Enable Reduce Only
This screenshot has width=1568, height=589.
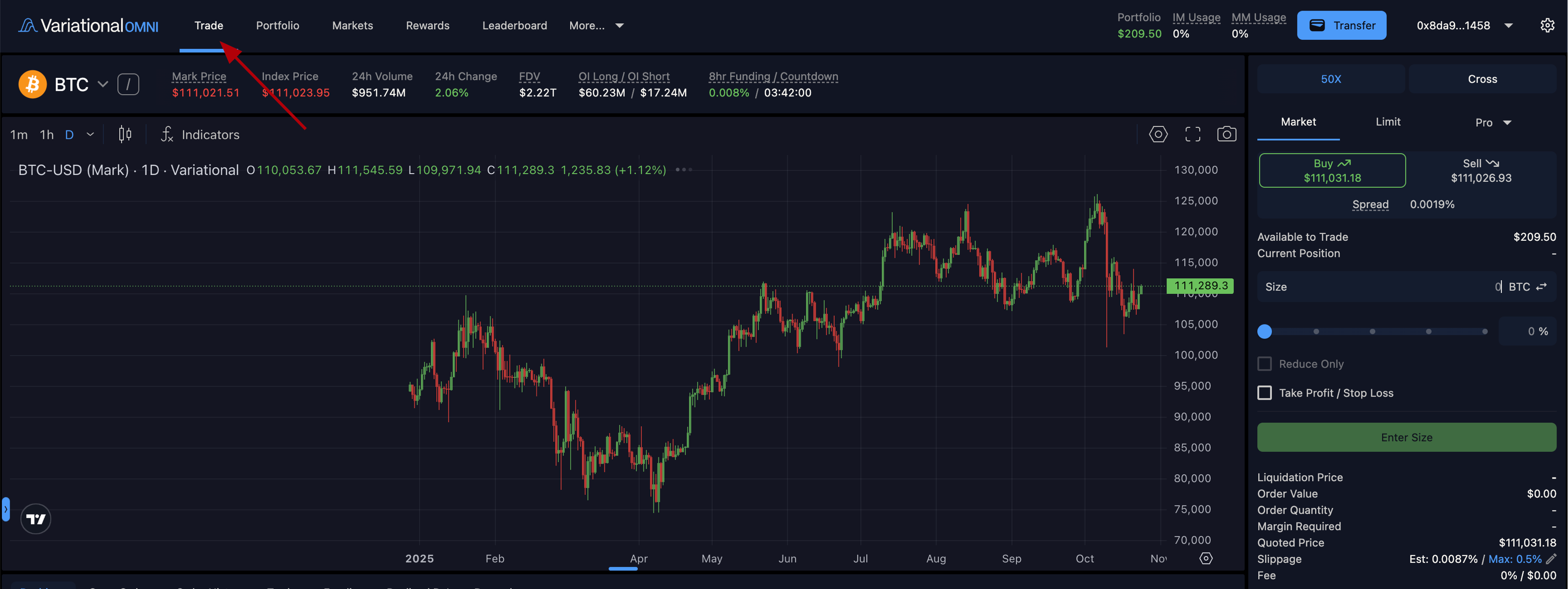pos(1264,363)
